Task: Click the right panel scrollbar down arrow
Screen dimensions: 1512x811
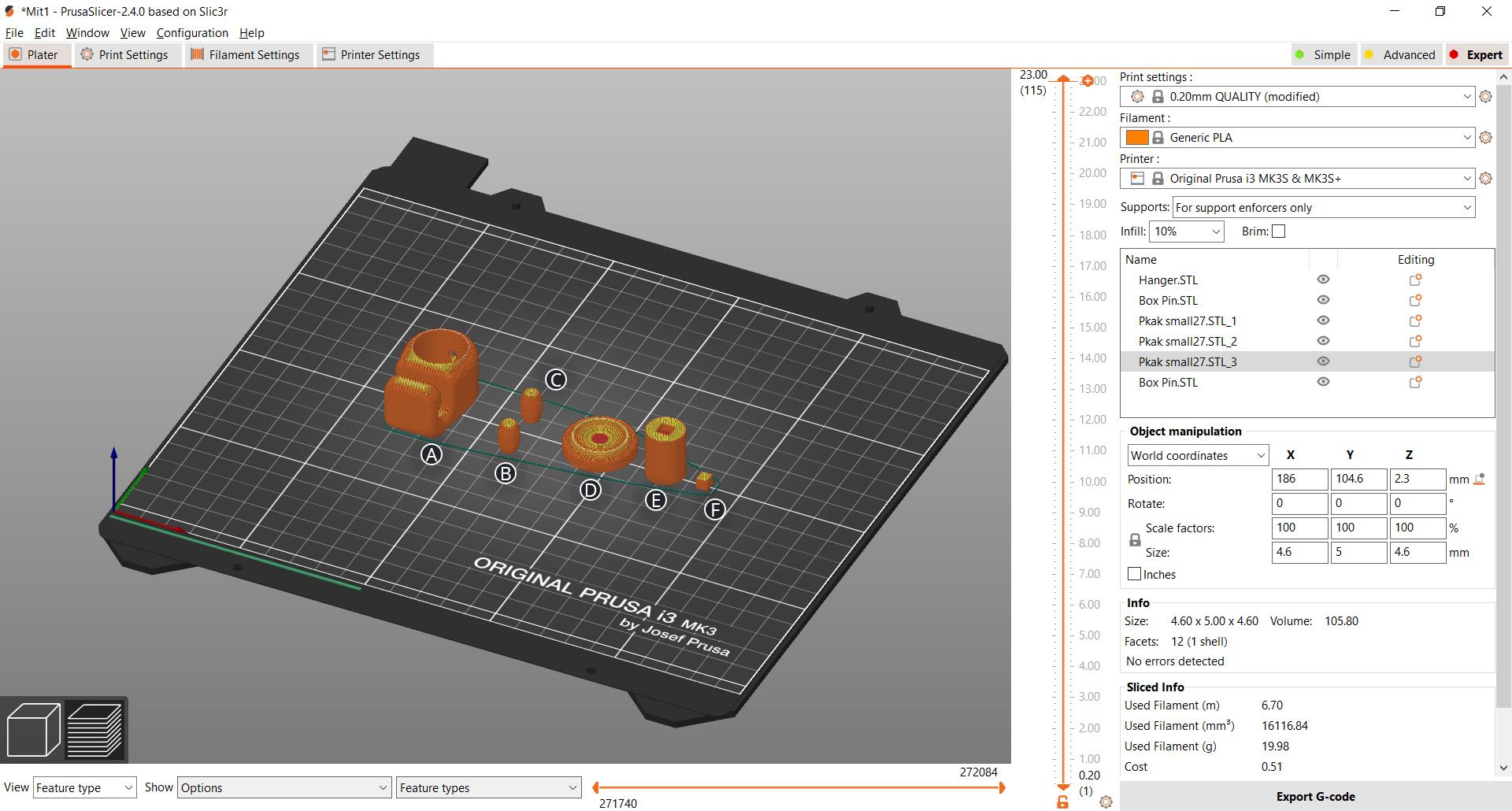Action: point(1503,768)
